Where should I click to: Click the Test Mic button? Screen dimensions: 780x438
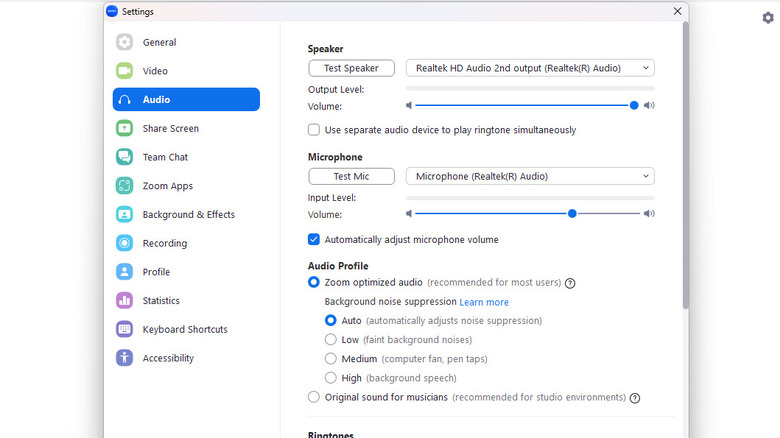351,176
